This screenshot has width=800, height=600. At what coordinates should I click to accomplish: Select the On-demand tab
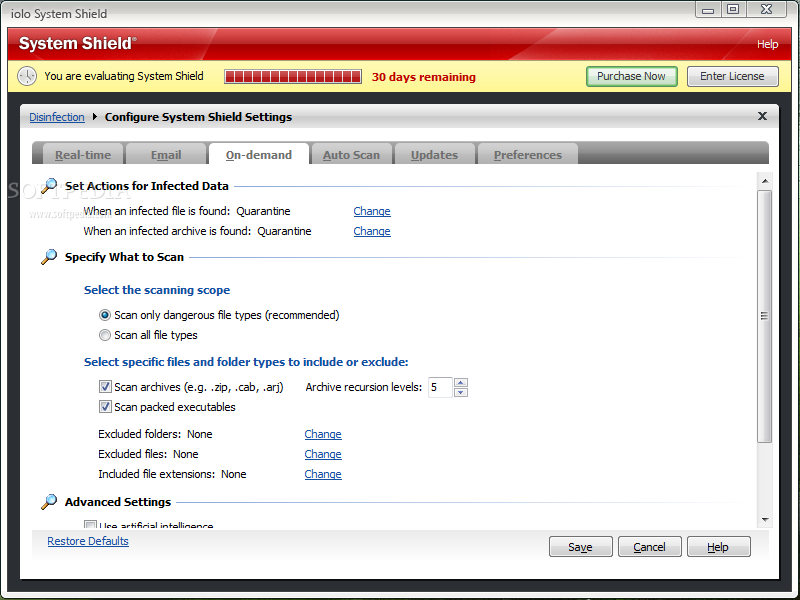pos(259,155)
